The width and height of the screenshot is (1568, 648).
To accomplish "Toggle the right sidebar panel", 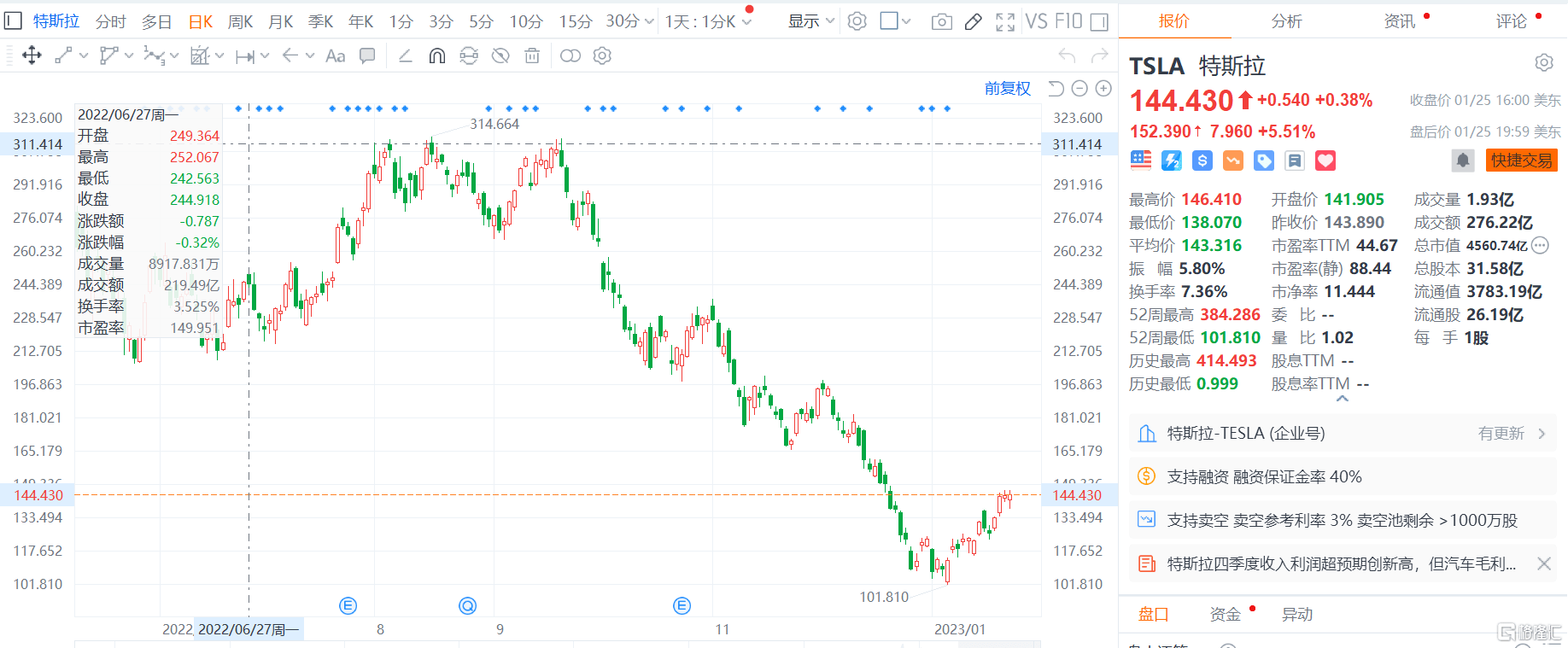I will click(x=1099, y=21).
